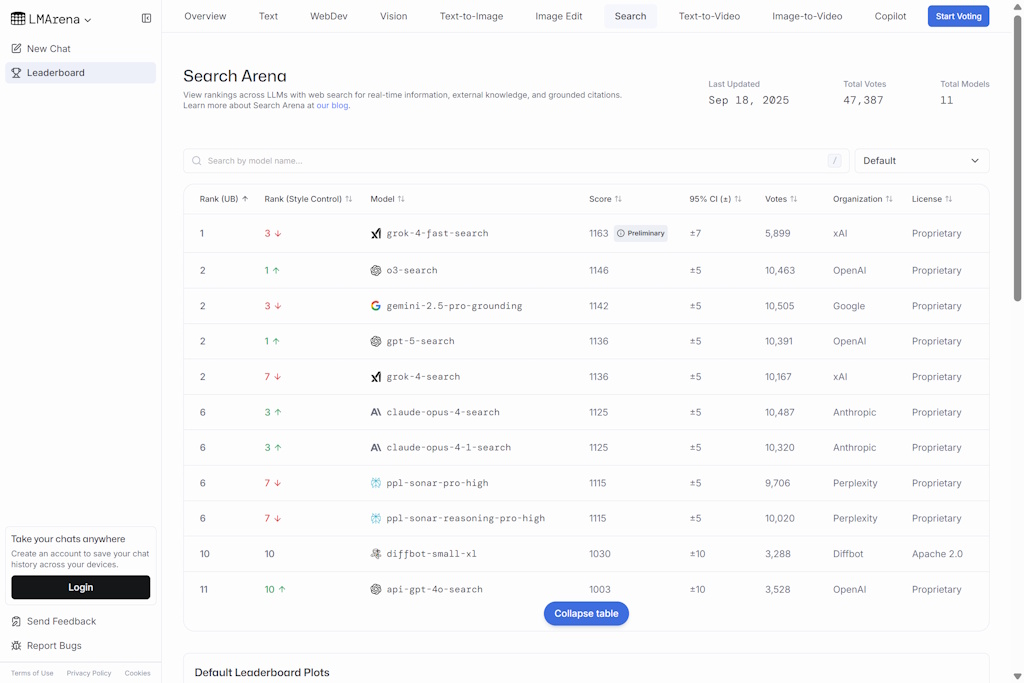Click the Send Feedback icon
The image size is (1024, 683).
(x=16, y=622)
